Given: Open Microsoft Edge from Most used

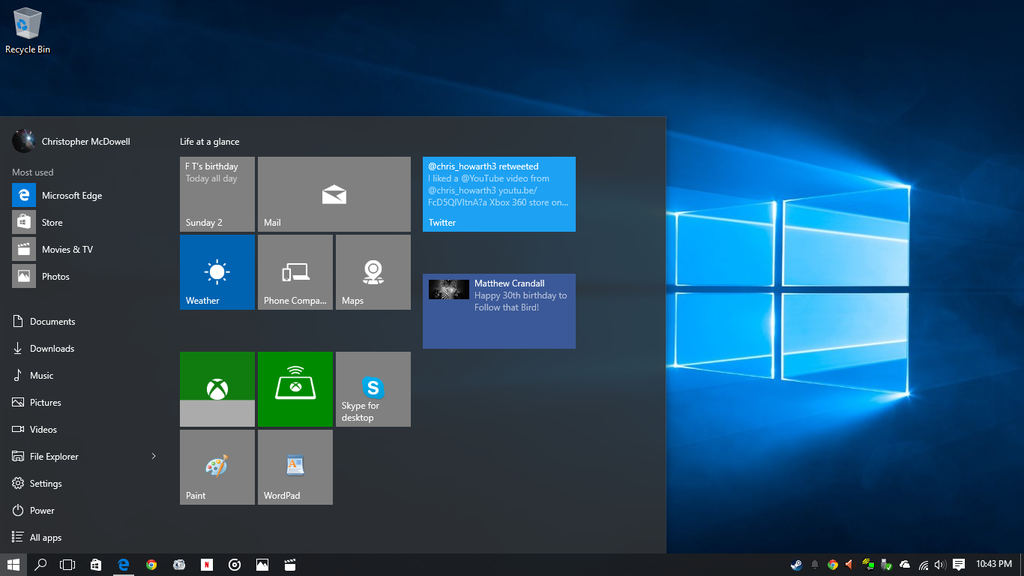Looking at the screenshot, I should (x=70, y=196).
